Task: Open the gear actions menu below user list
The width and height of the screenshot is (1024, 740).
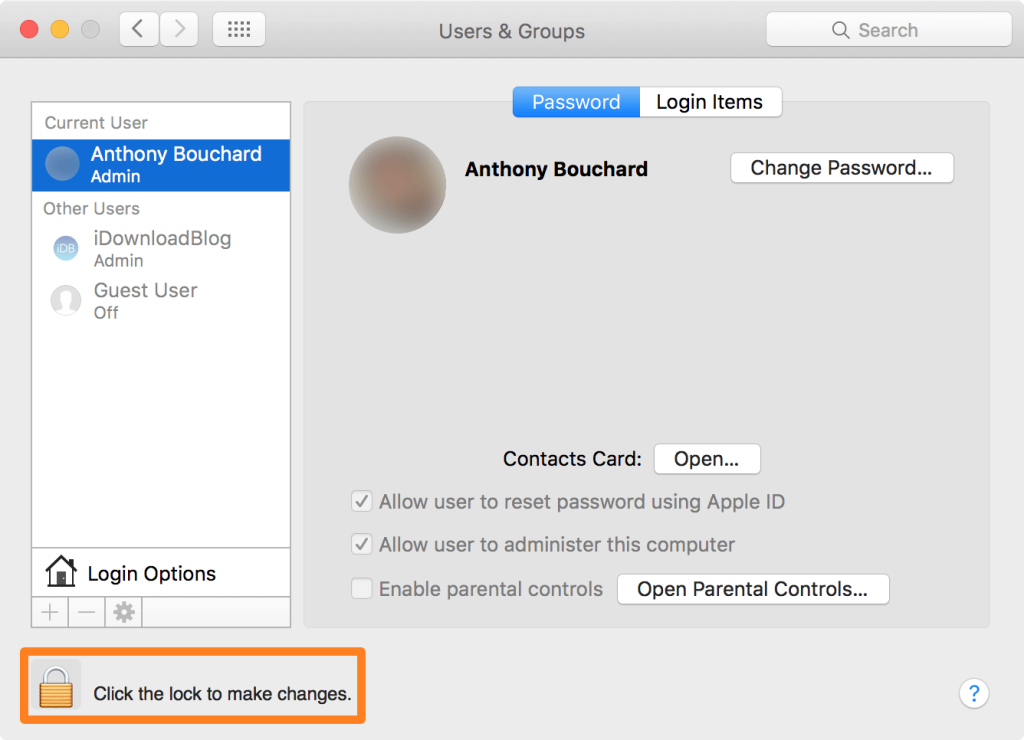Action: [x=124, y=612]
